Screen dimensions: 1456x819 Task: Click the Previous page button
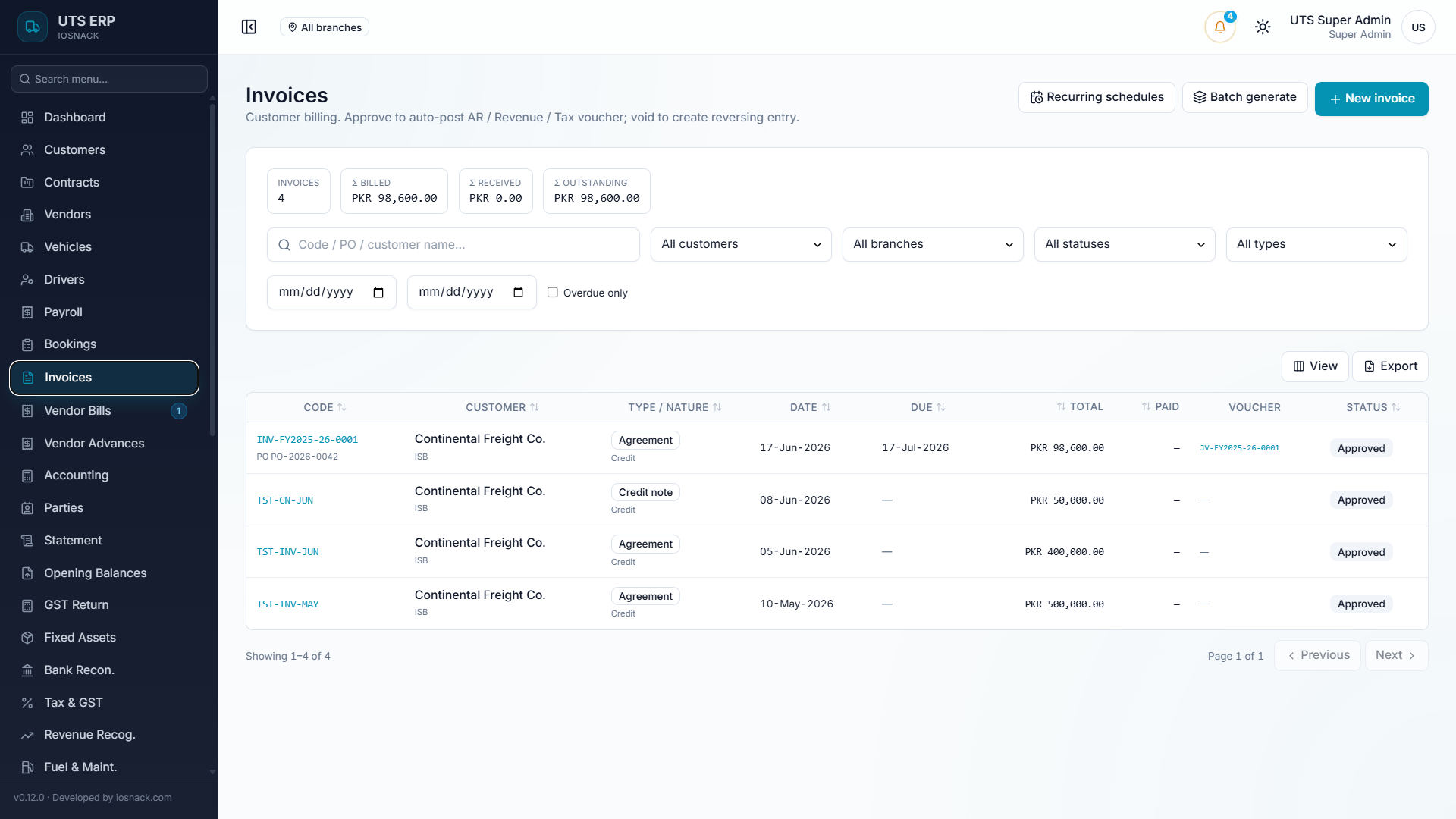click(1317, 656)
